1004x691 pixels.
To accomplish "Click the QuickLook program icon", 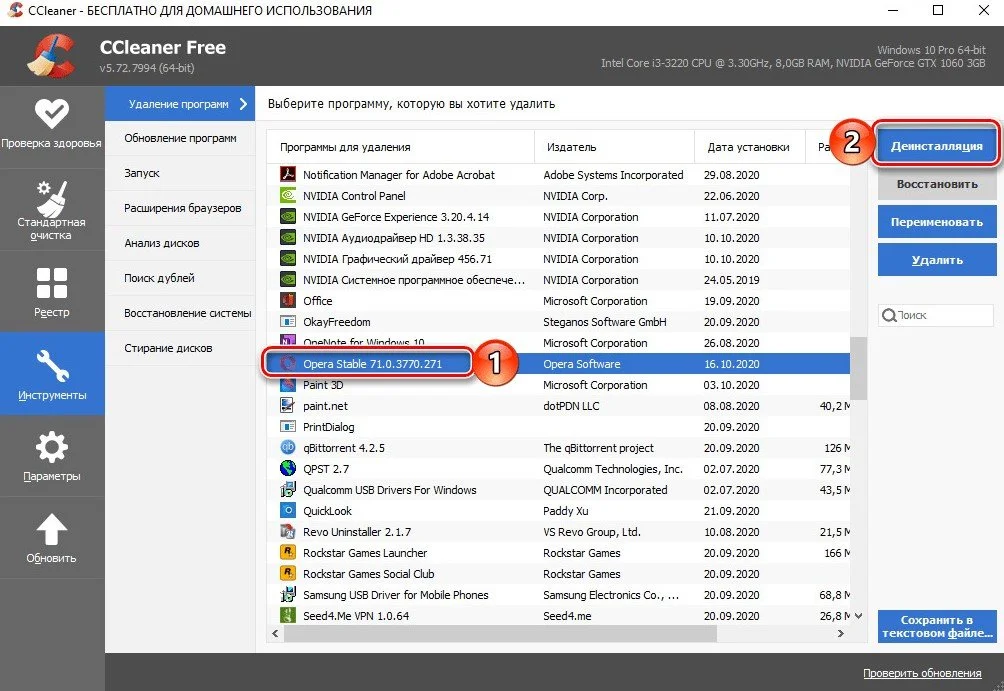I will tap(288, 510).
